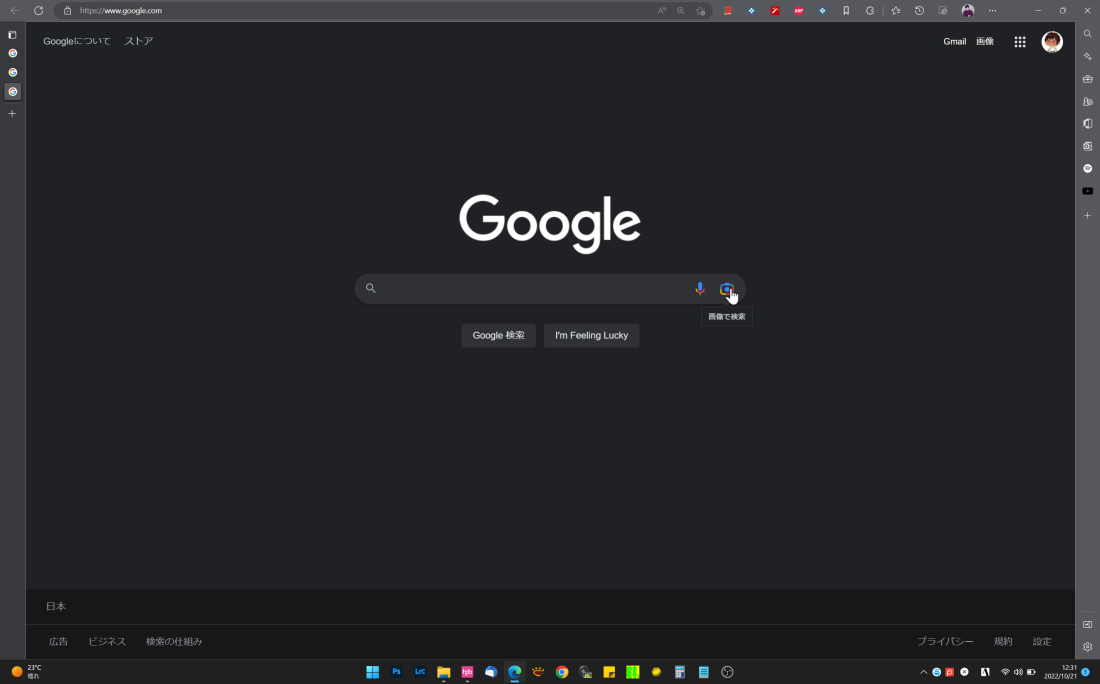1100x684 pixels.
Task: Open the Googleについて link
Action: 77,41
